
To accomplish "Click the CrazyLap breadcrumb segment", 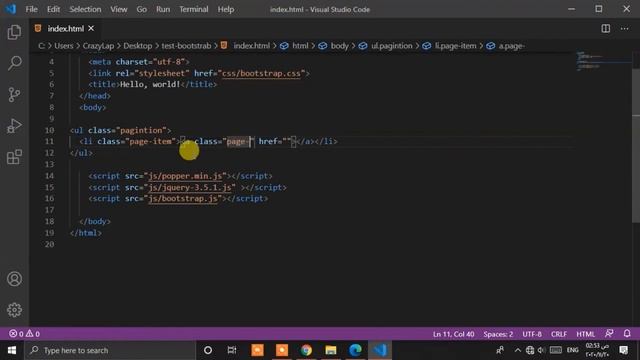I will point(98,46).
